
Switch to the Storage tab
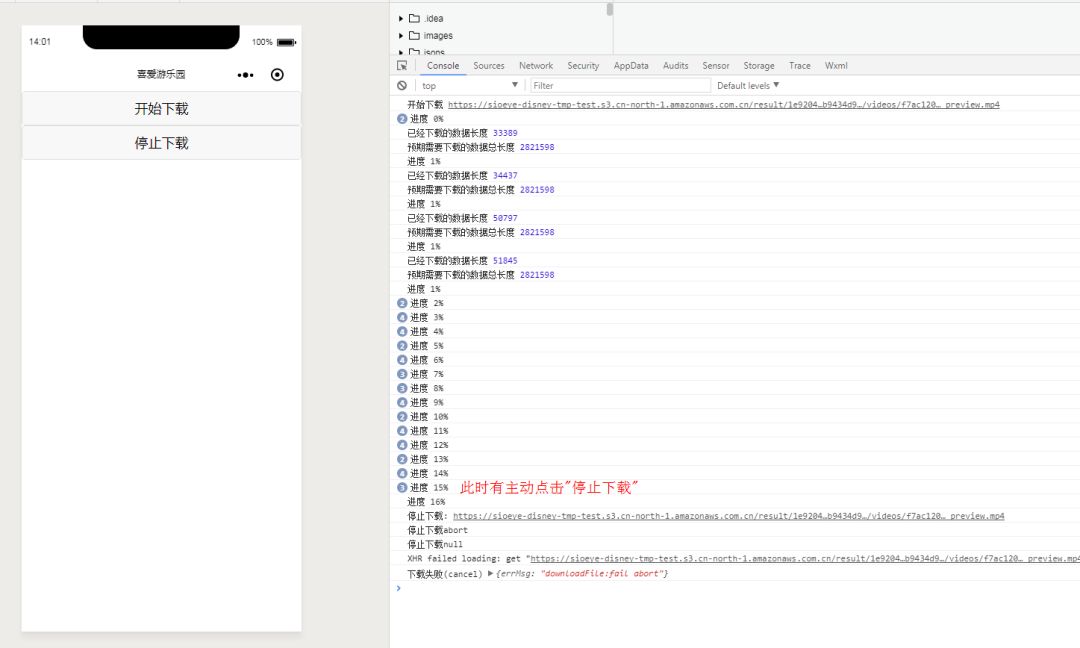pyautogui.click(x=759, y=65)
